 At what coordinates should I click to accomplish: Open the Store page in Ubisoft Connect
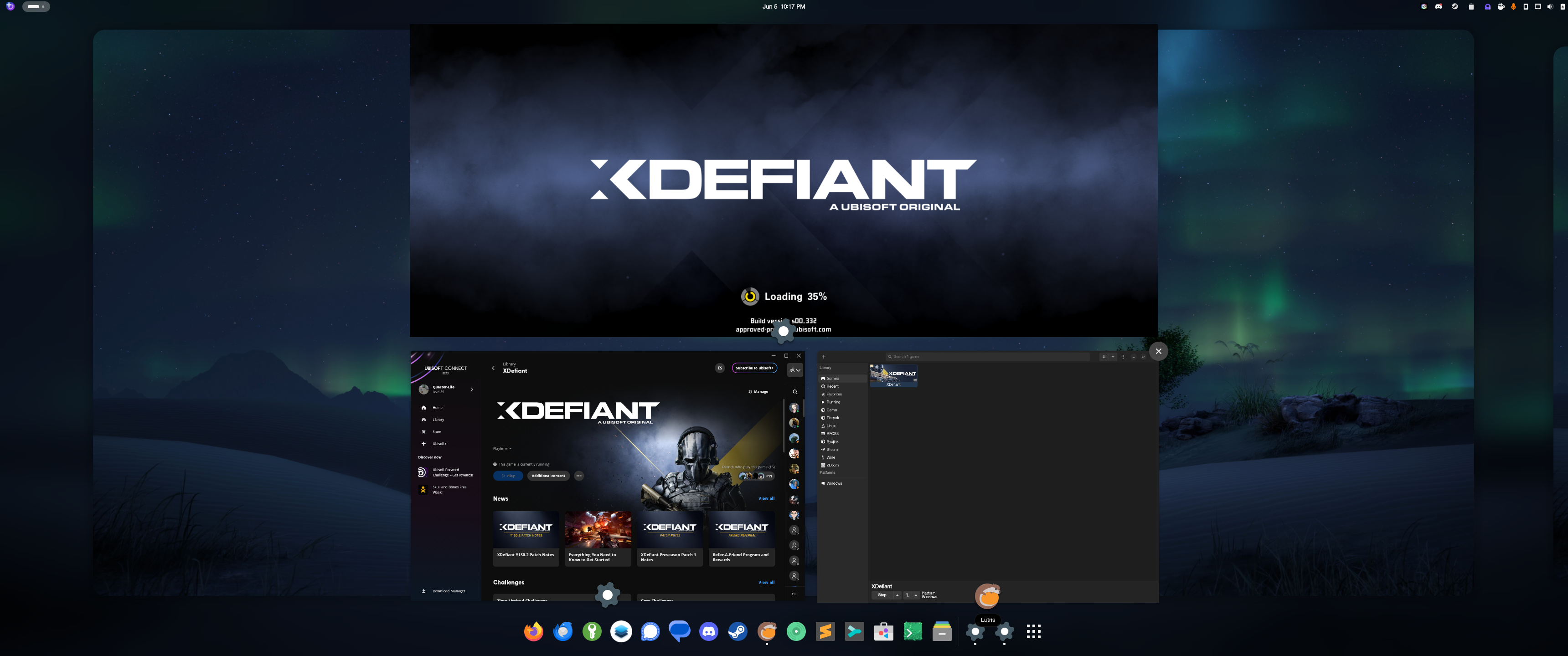coord(436,431)
